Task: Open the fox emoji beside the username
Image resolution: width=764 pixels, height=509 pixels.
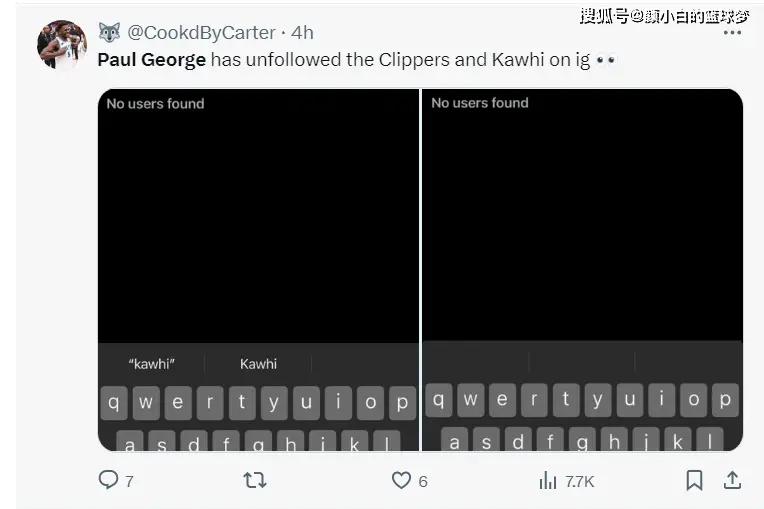Action: click(x=109, y=32)
